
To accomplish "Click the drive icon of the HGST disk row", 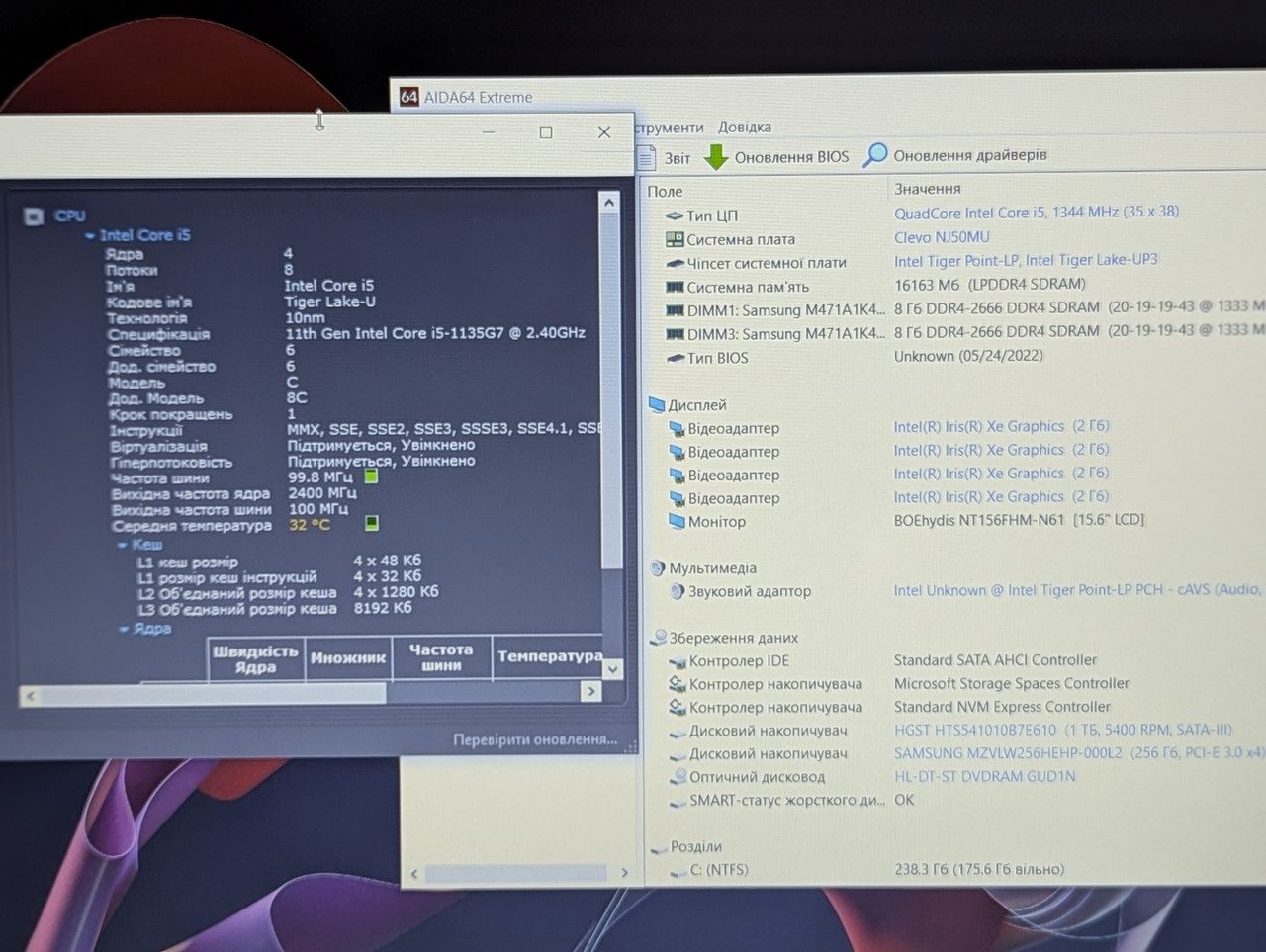I will click(x=678, y=732).
